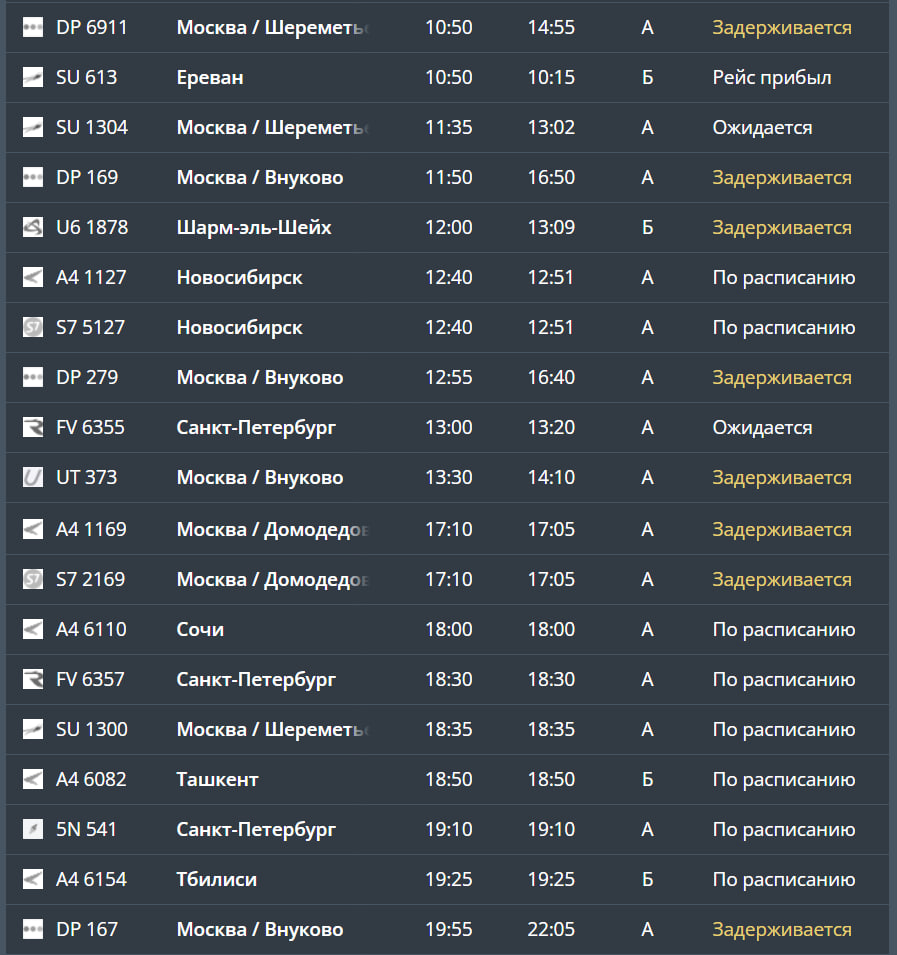Click the Сочи destination name
Image resolution: width=897 pixels, height=955 pixels.
pyautogui.click(x=200, y=629)
